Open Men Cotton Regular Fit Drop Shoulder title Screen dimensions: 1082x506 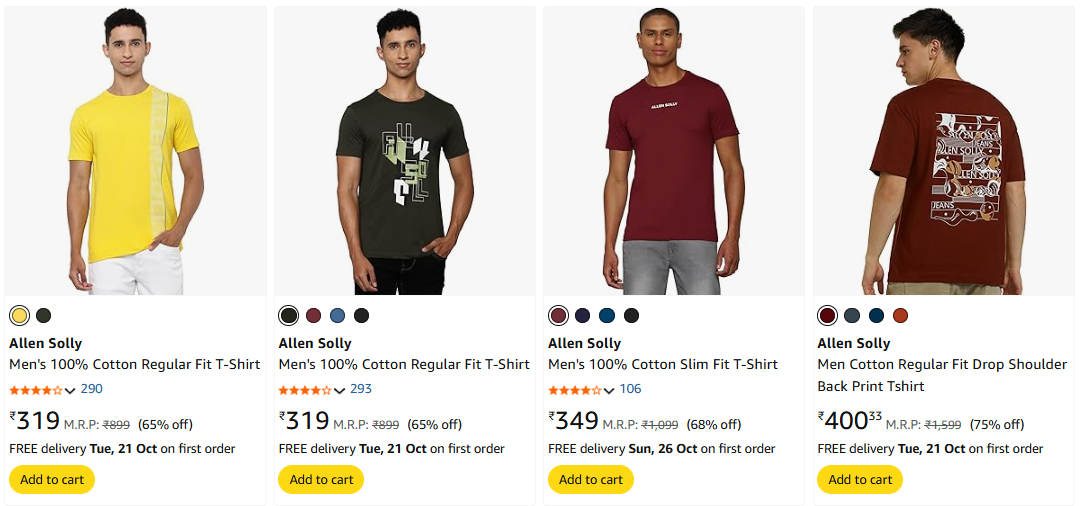pos(941,365)
